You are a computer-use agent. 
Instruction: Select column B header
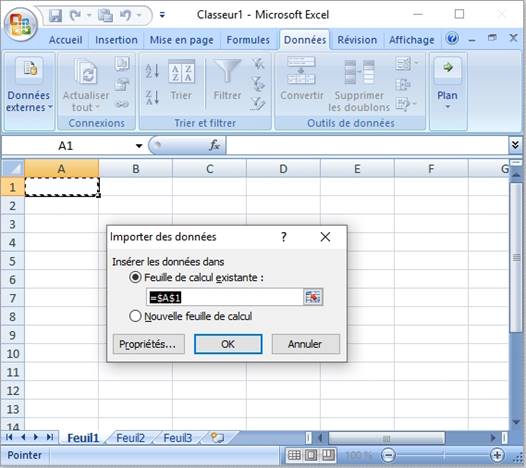coord(136,169)
